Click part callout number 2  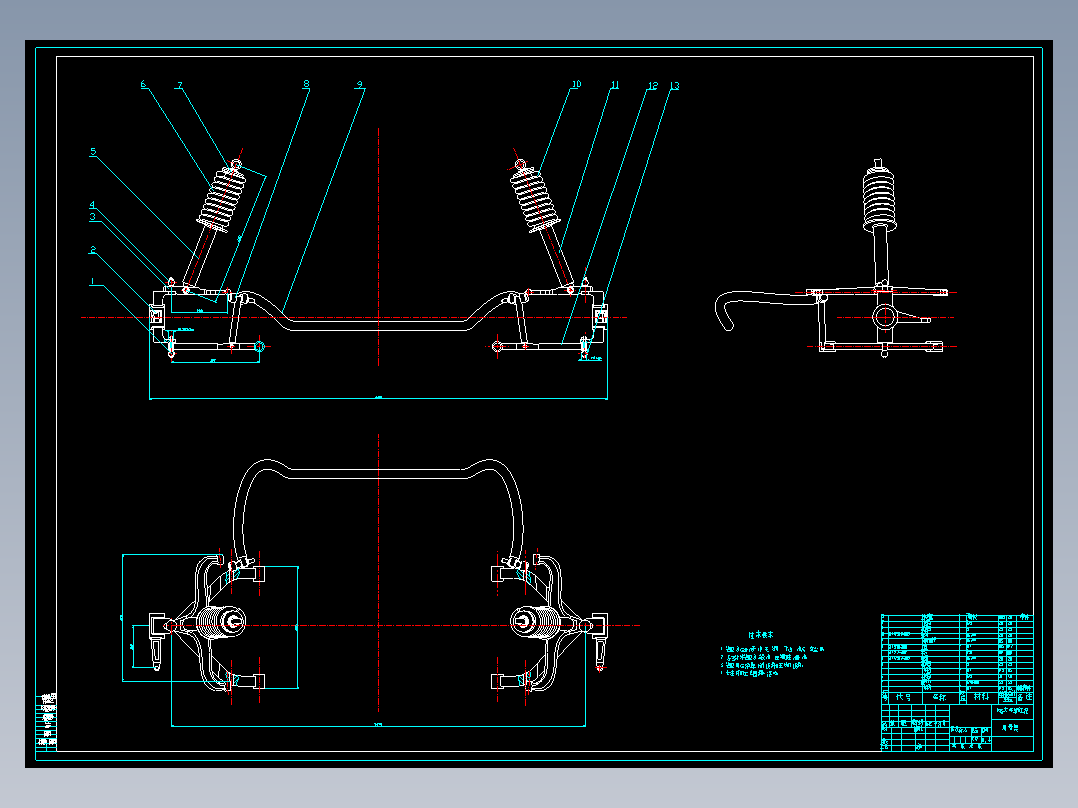[x=93, y=250]
